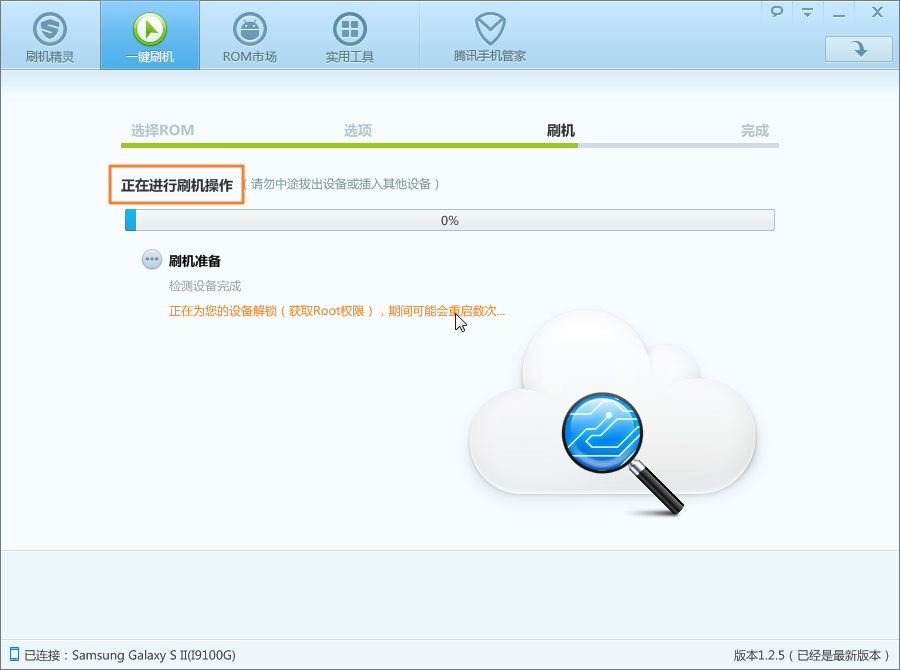The height and width of the screenshot is (670, 900).
Task: Click the 刷机准备 heading
Action: pos(195,261)
